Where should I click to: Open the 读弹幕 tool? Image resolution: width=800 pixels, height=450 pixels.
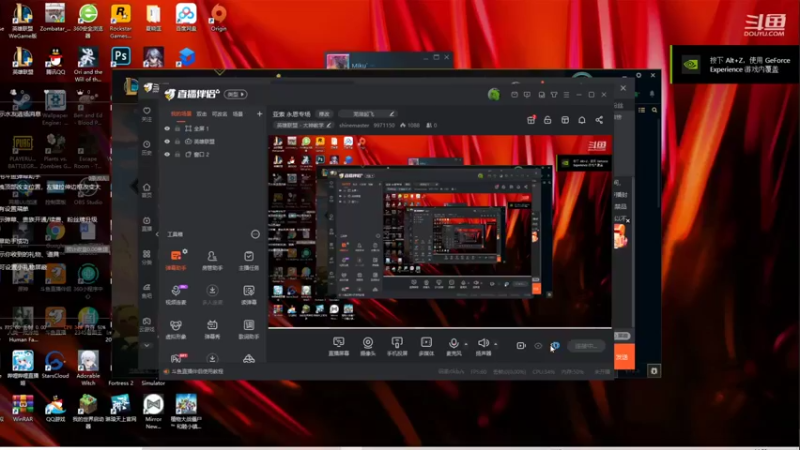click(x=248, y=294)
